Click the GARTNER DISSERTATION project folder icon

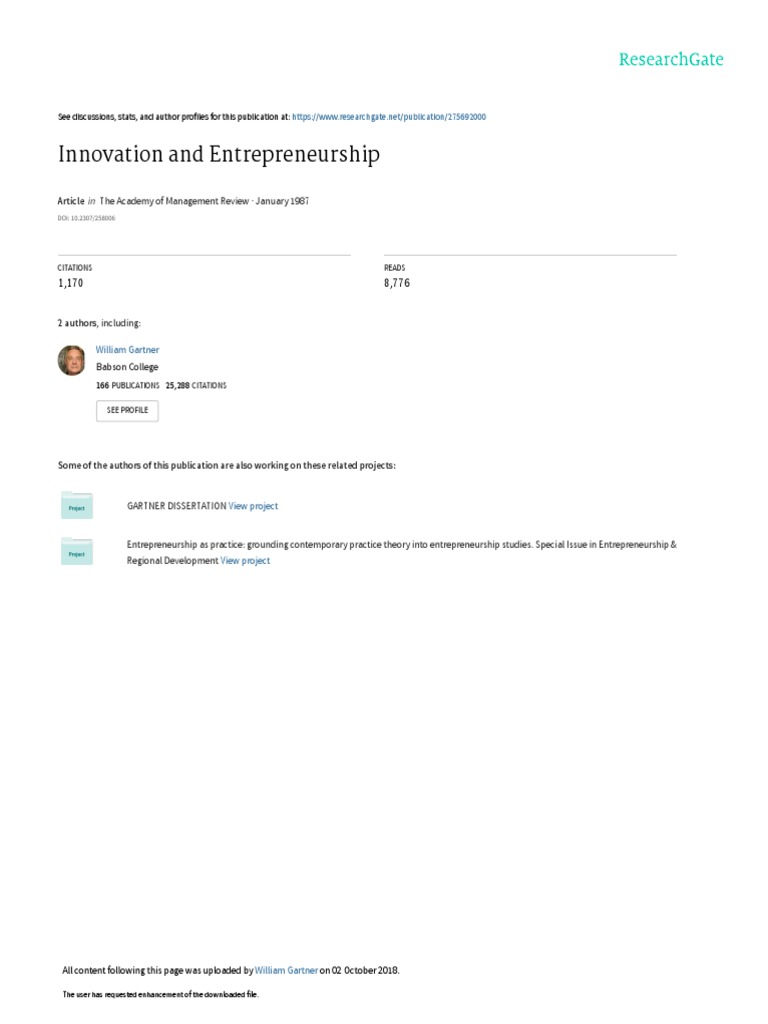coord(76,505)
